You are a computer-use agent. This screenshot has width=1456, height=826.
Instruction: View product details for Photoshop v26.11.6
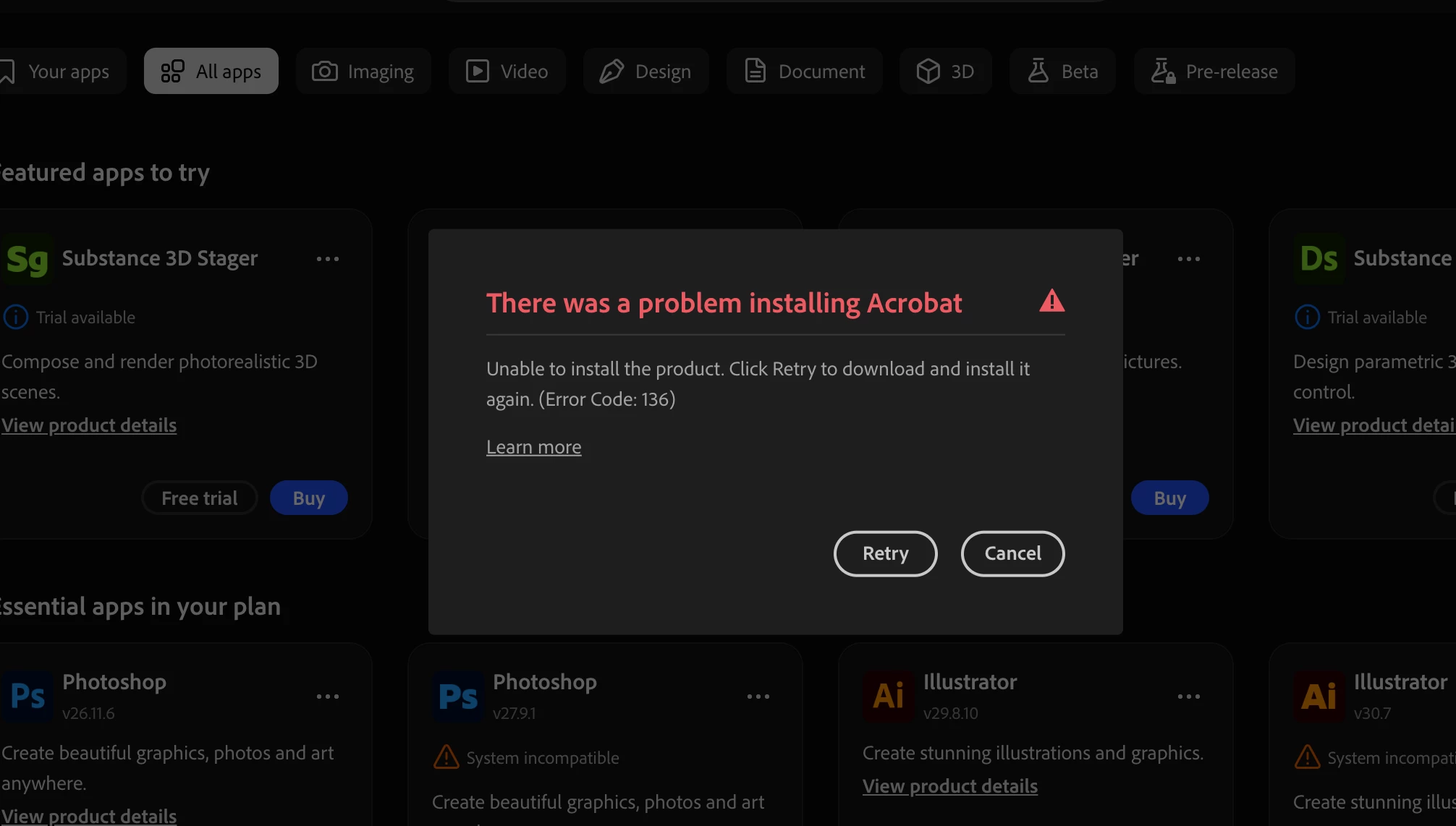tap(89, 816)
